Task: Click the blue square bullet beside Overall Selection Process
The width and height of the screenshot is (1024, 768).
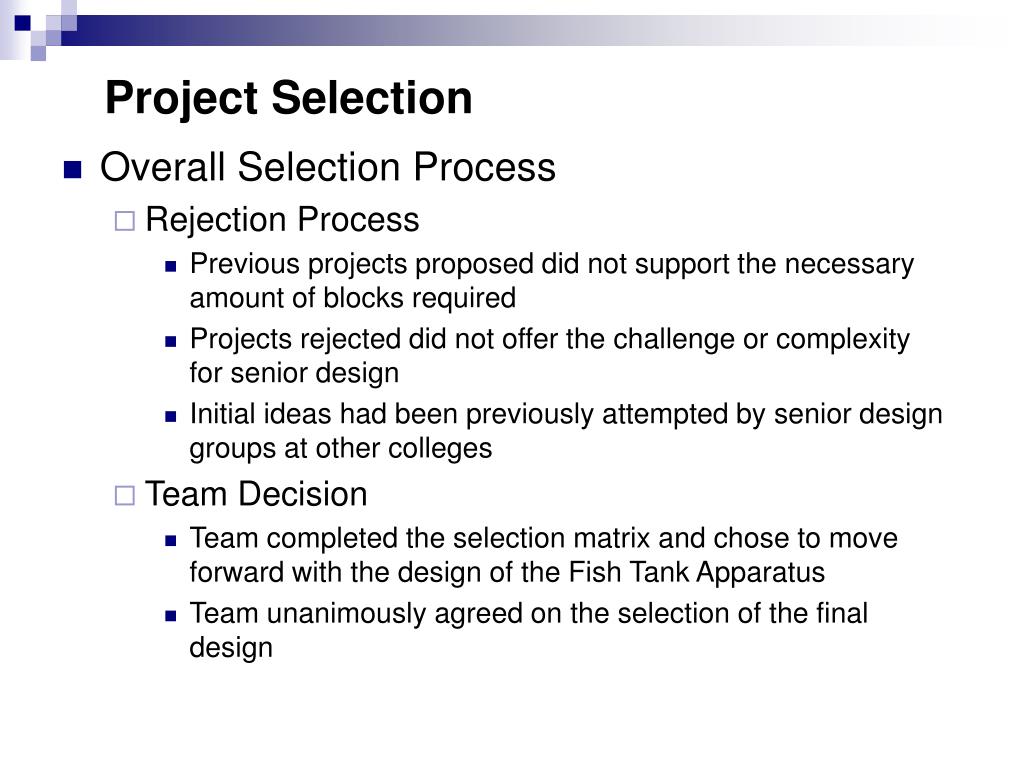Action: [72, 170]
